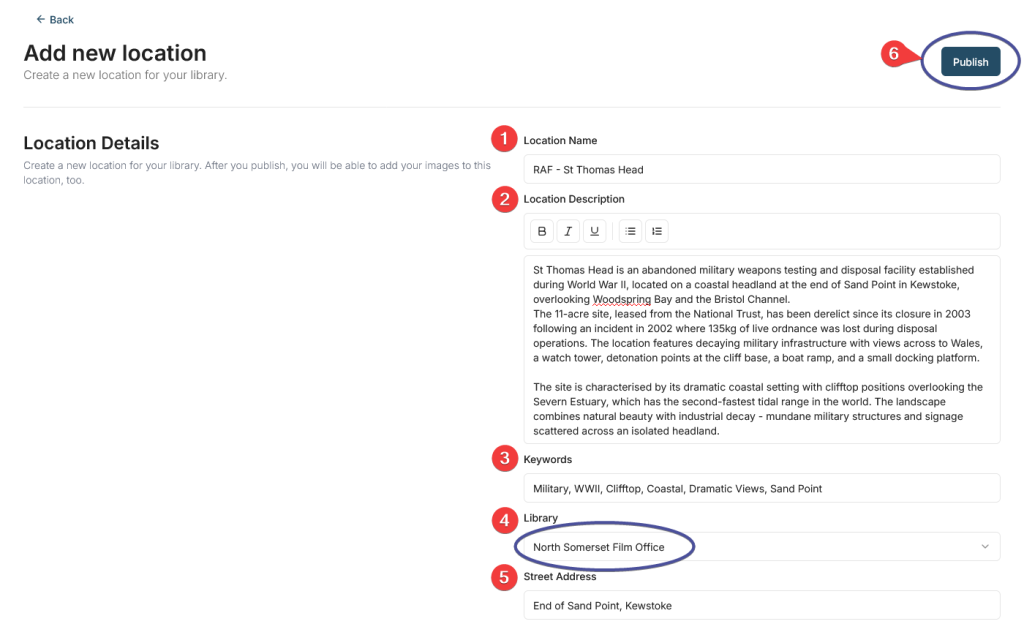The width and height of the screenshot is (1024, 624).
Task: Click red step 1 marker by Location Name
Action: point(505,140)
